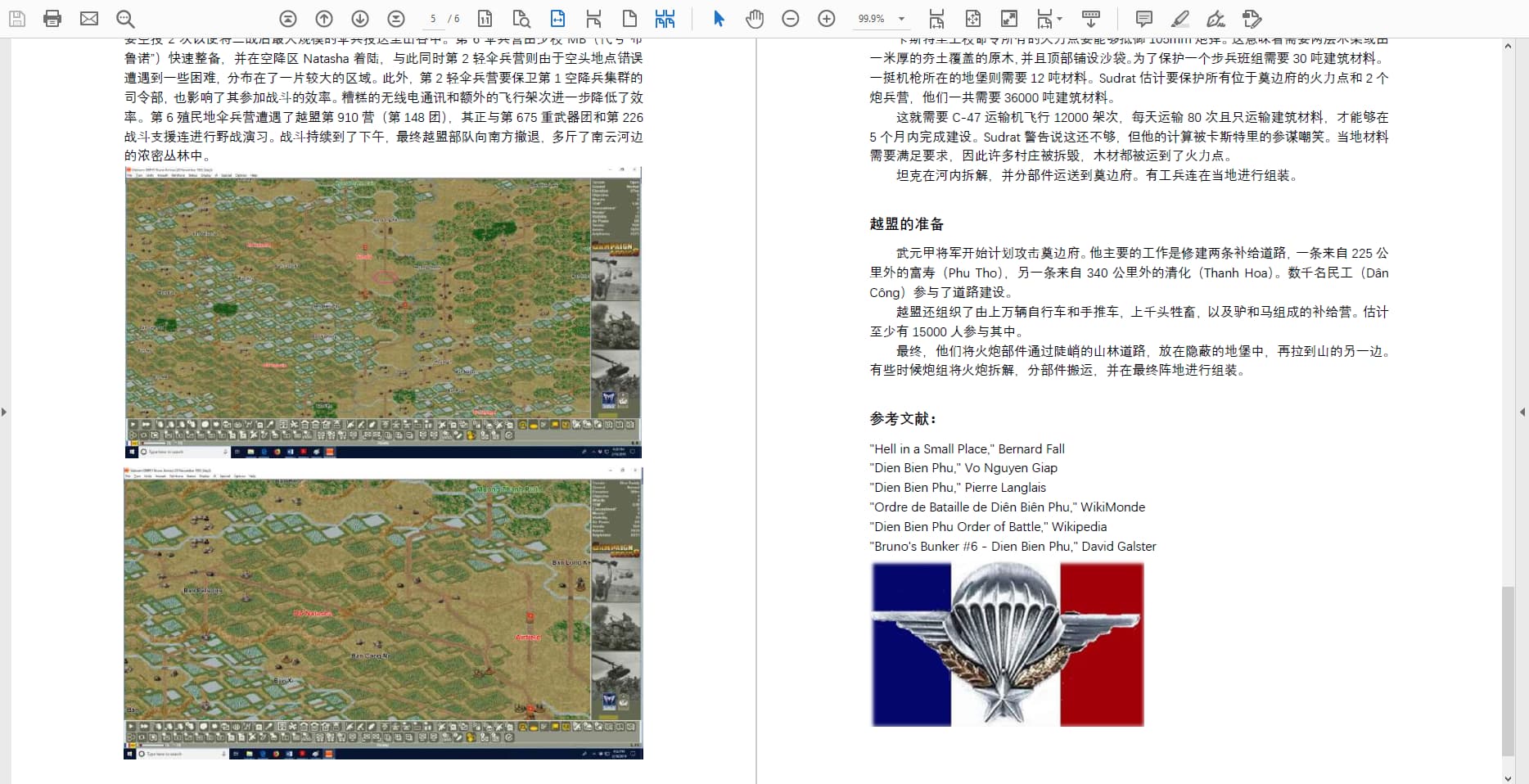Go to next page arrow
This screenshot has width=1529, height=784.
[360, 19]
